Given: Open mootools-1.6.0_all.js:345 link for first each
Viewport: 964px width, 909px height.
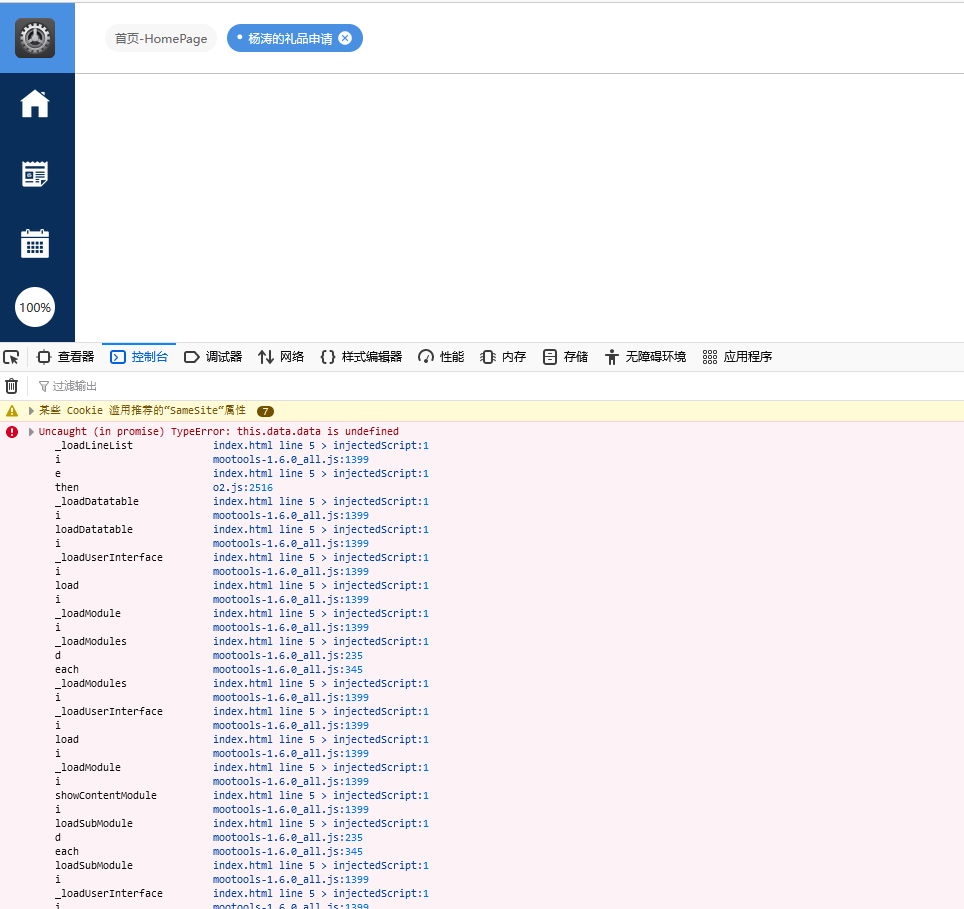Looking at the screenshot, I should click(288, 670).
